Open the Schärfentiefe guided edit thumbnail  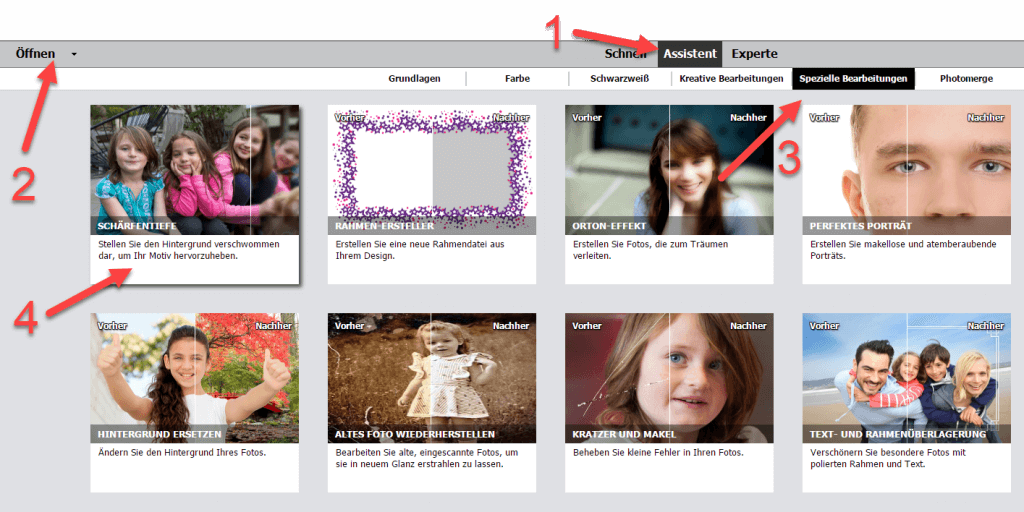195,170
